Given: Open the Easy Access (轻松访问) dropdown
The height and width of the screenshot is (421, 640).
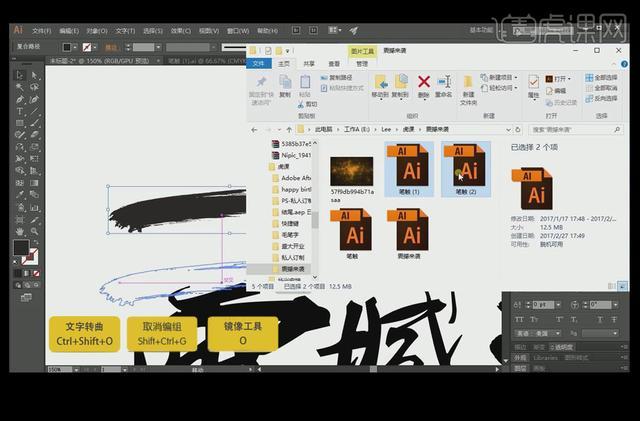Looking at the screenshot, I should point(500,88).
